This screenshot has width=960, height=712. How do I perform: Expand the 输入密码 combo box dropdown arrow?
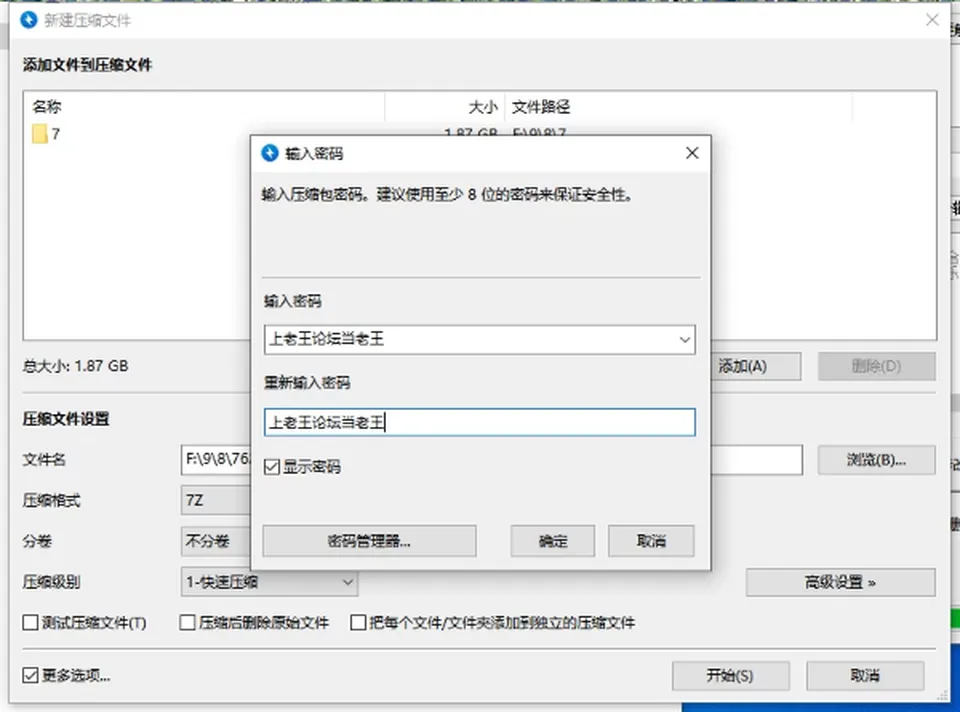(x=684, y=340)
